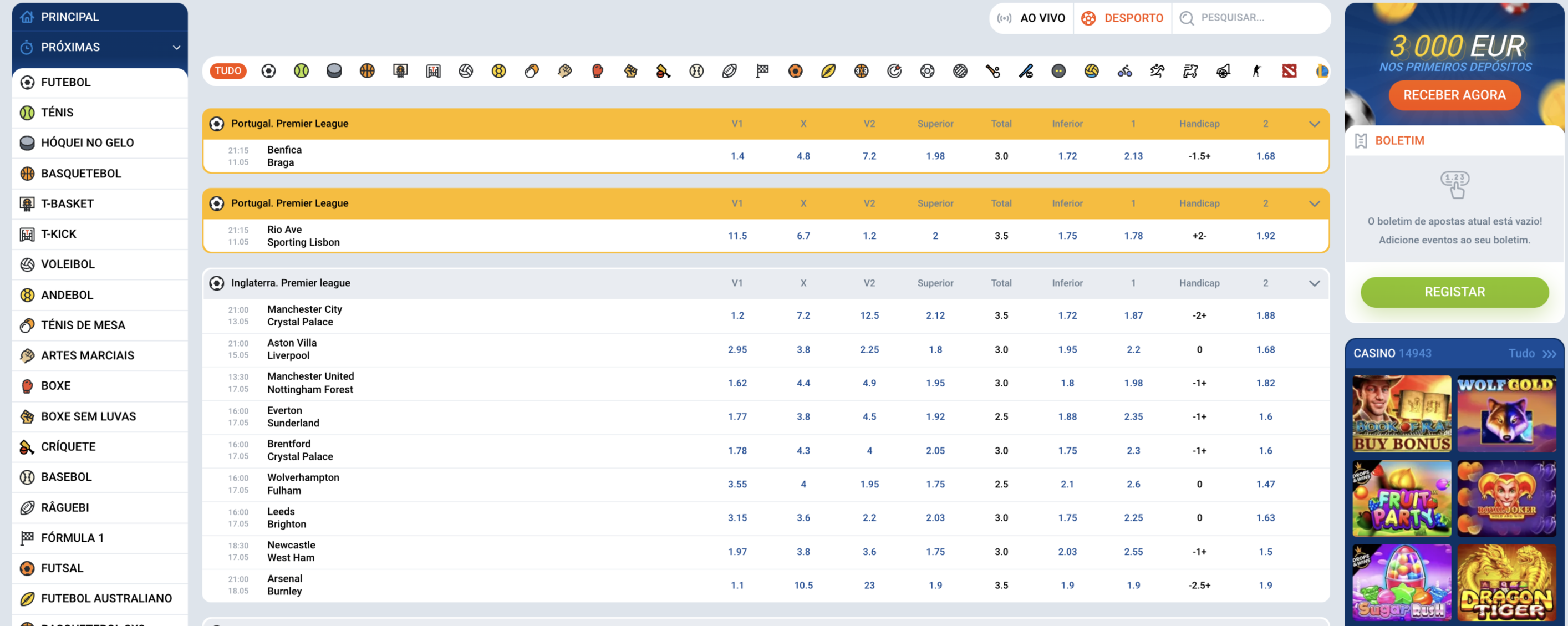
Task: Click the green REGISTAR button
Action: (1455, 292)
